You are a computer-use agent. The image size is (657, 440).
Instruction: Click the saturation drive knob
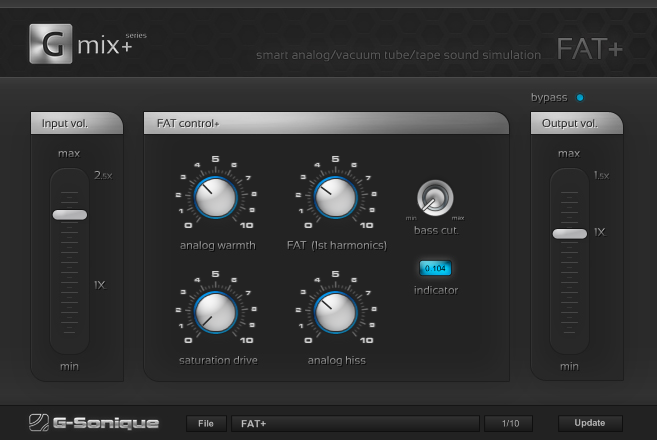click(215, 312)
